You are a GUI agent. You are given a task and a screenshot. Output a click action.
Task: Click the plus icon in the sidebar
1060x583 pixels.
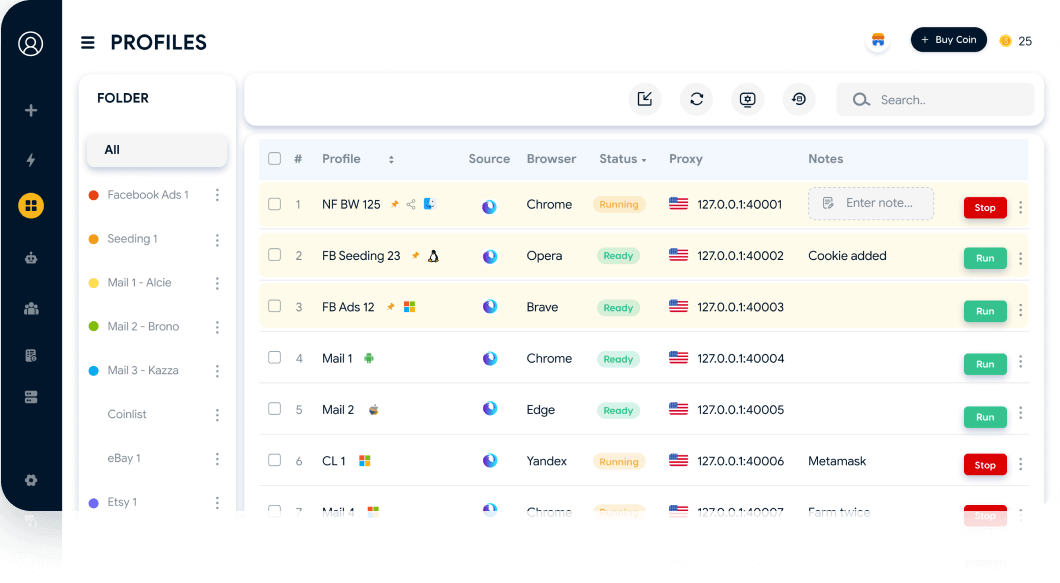point(31,110)
